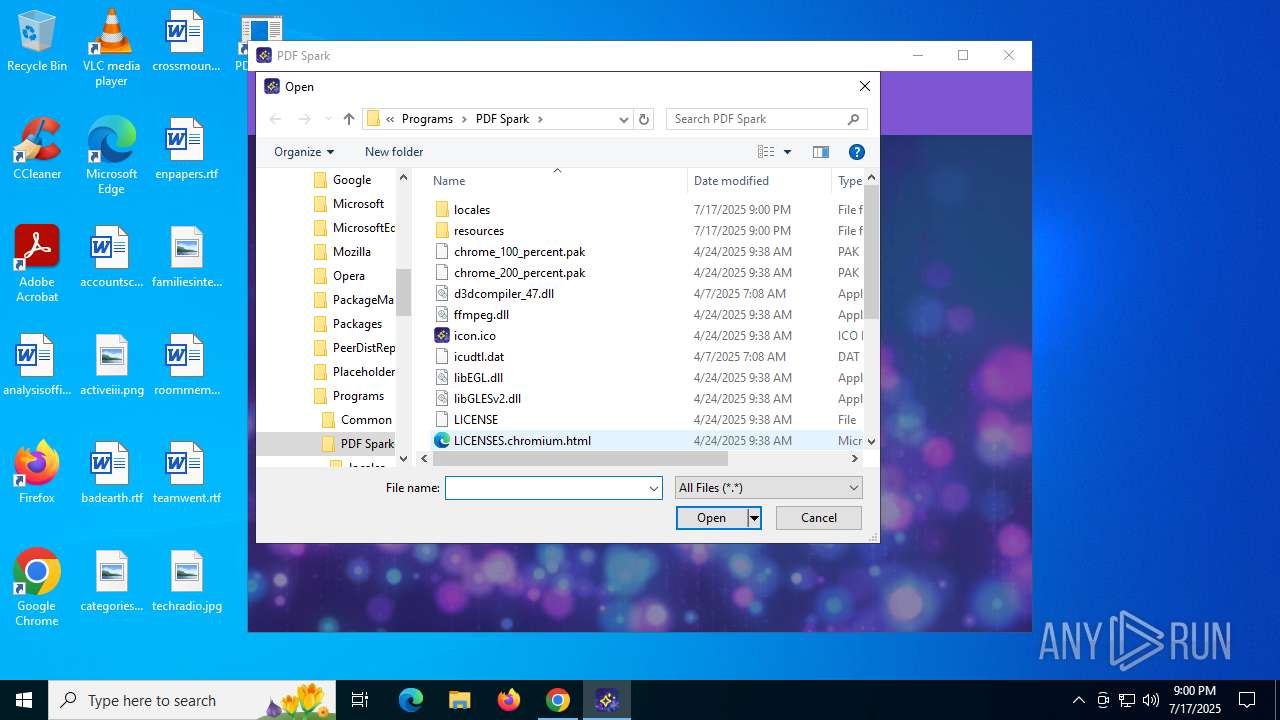Click Programs in the address breadcrumb
The height and width of the screenshot is (720, 1280).
tap(427, 119)
